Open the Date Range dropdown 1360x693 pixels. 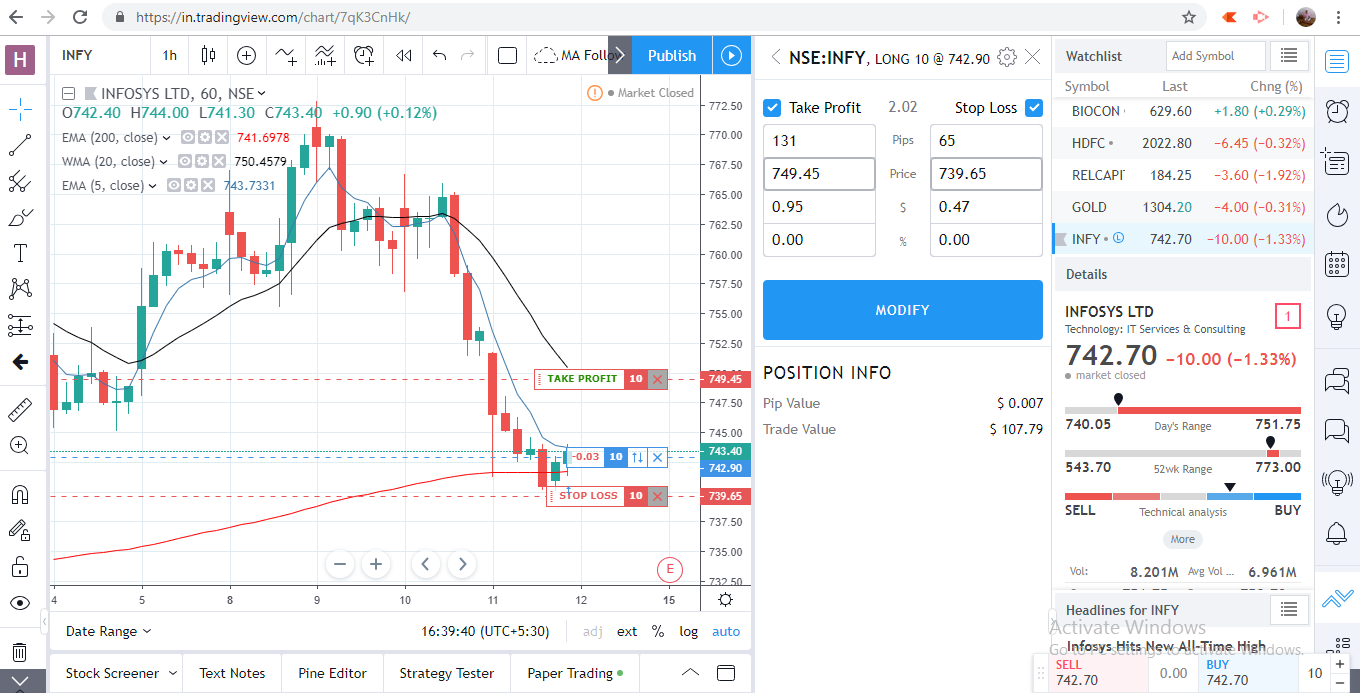[x=108, y=631]
